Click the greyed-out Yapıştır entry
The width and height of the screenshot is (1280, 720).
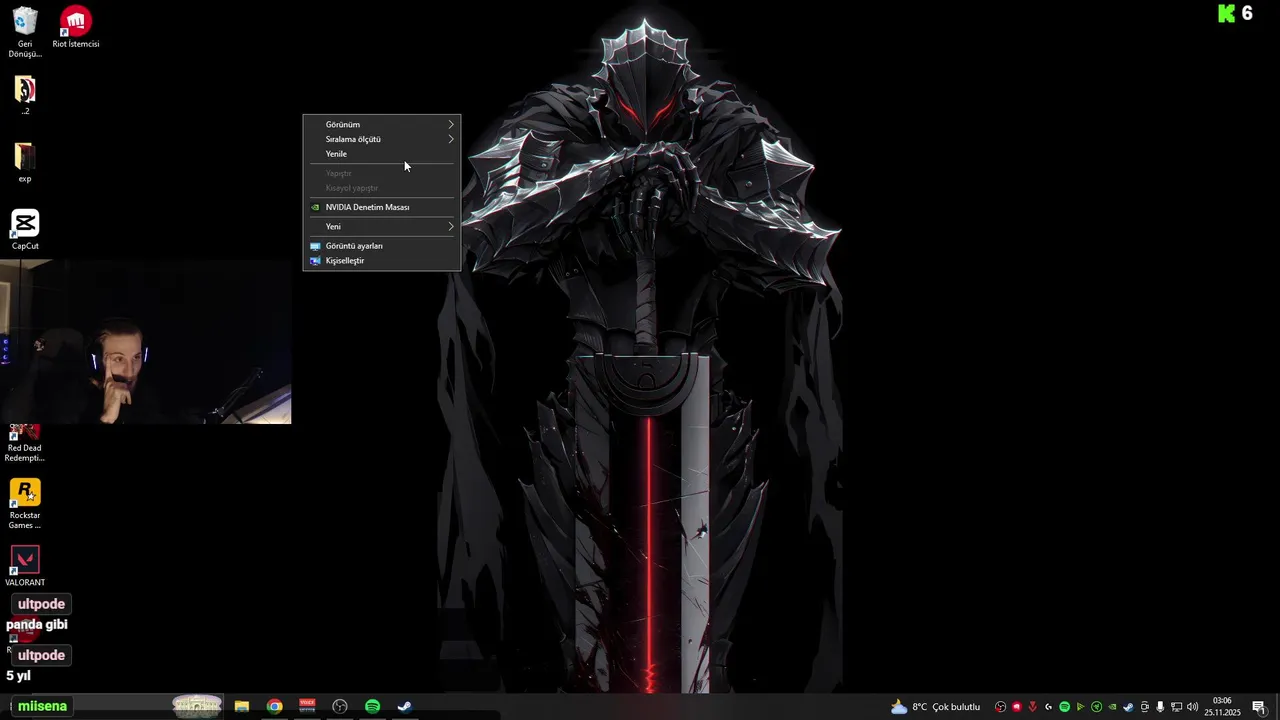tap(382, 173)
